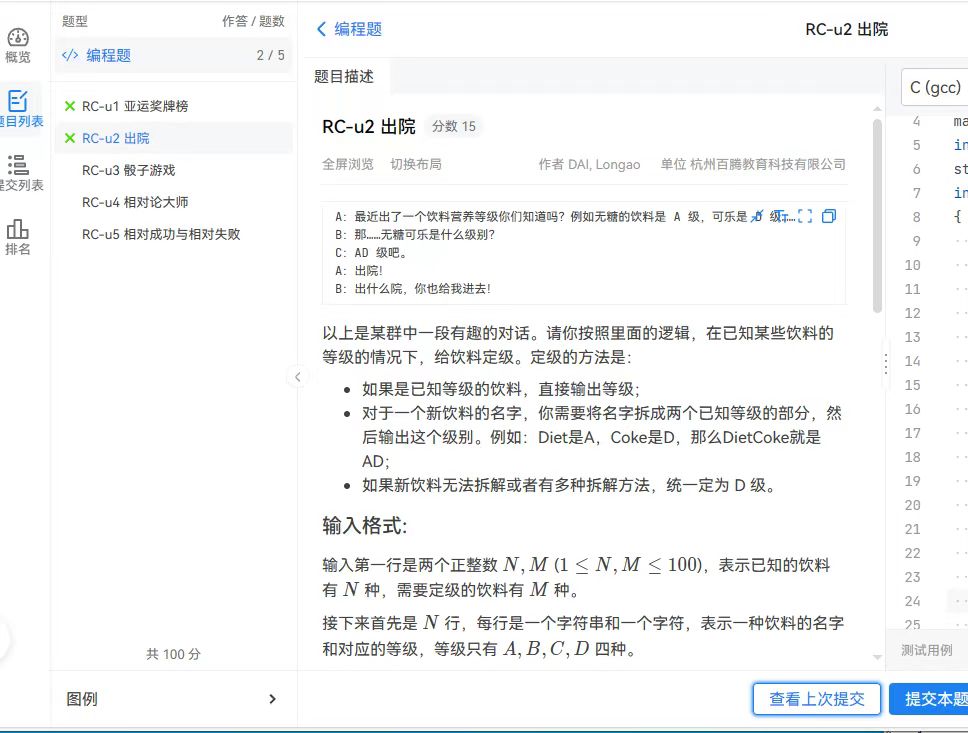The image size is (968, 733).
Task: Open the 提交列表 submission list icon
Action: pyautogui.click(x=18, y=172)
